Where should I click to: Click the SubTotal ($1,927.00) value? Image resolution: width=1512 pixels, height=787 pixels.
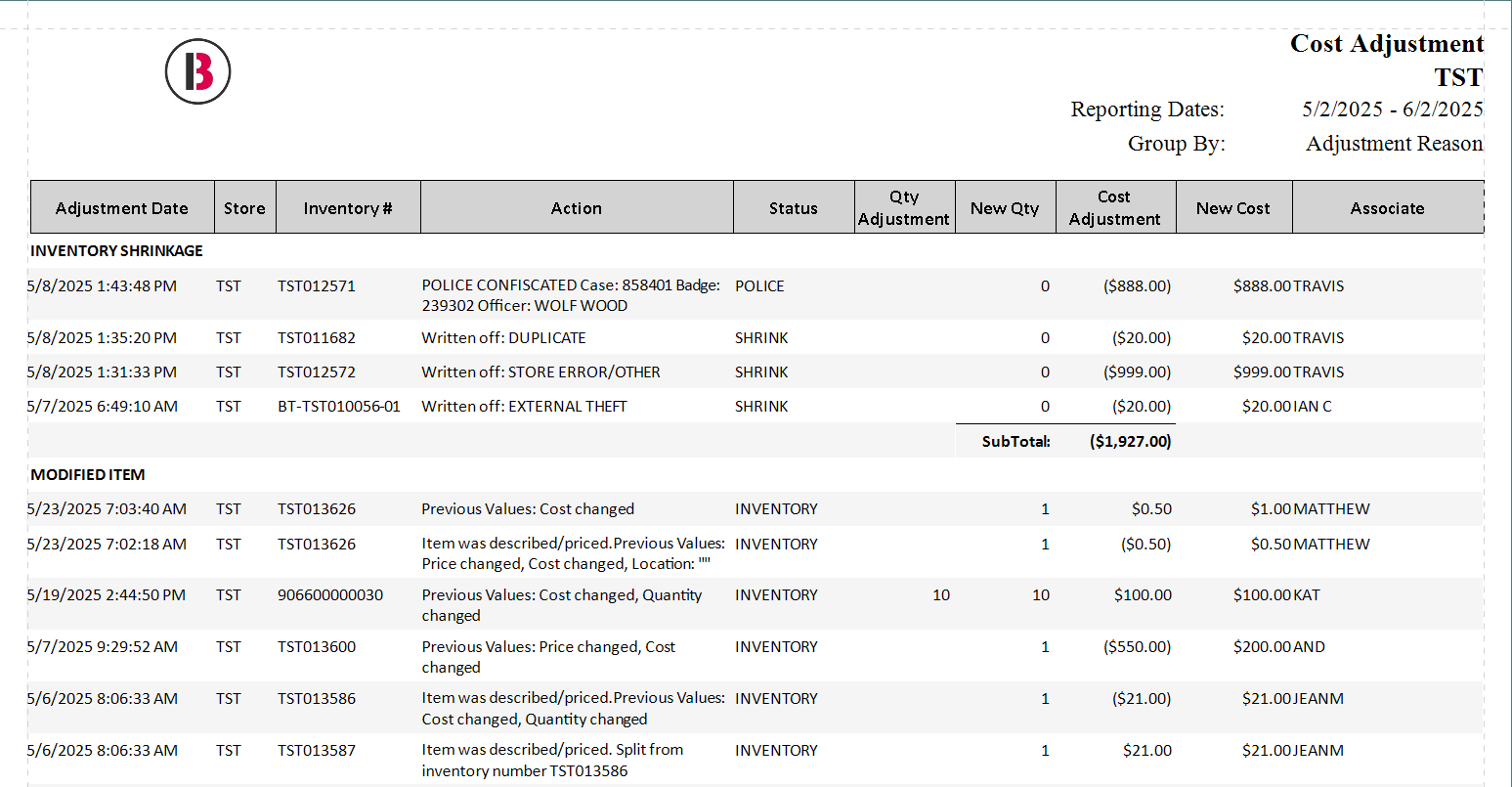1131,441
